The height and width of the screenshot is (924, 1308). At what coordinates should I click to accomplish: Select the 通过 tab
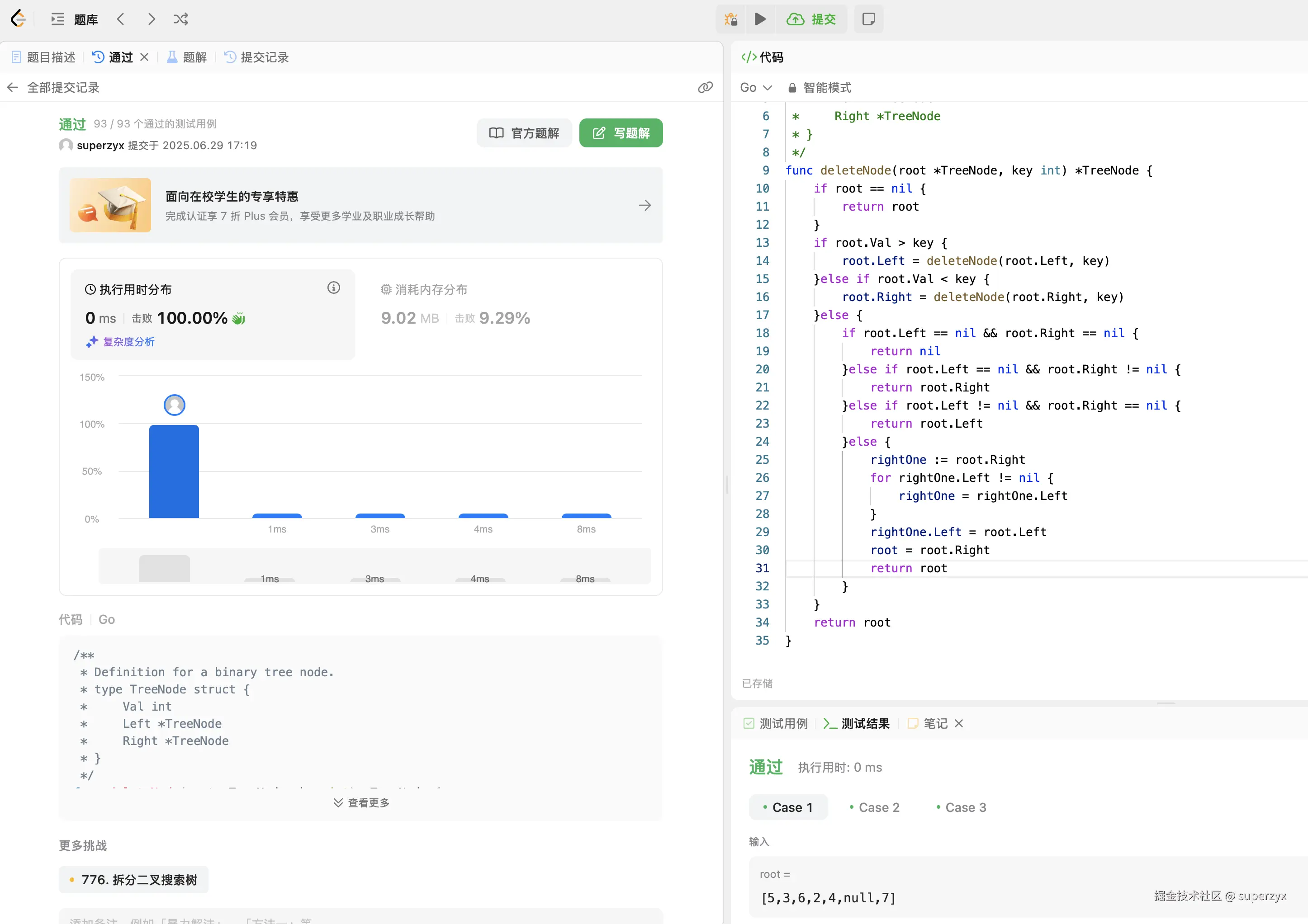point(113,57)
